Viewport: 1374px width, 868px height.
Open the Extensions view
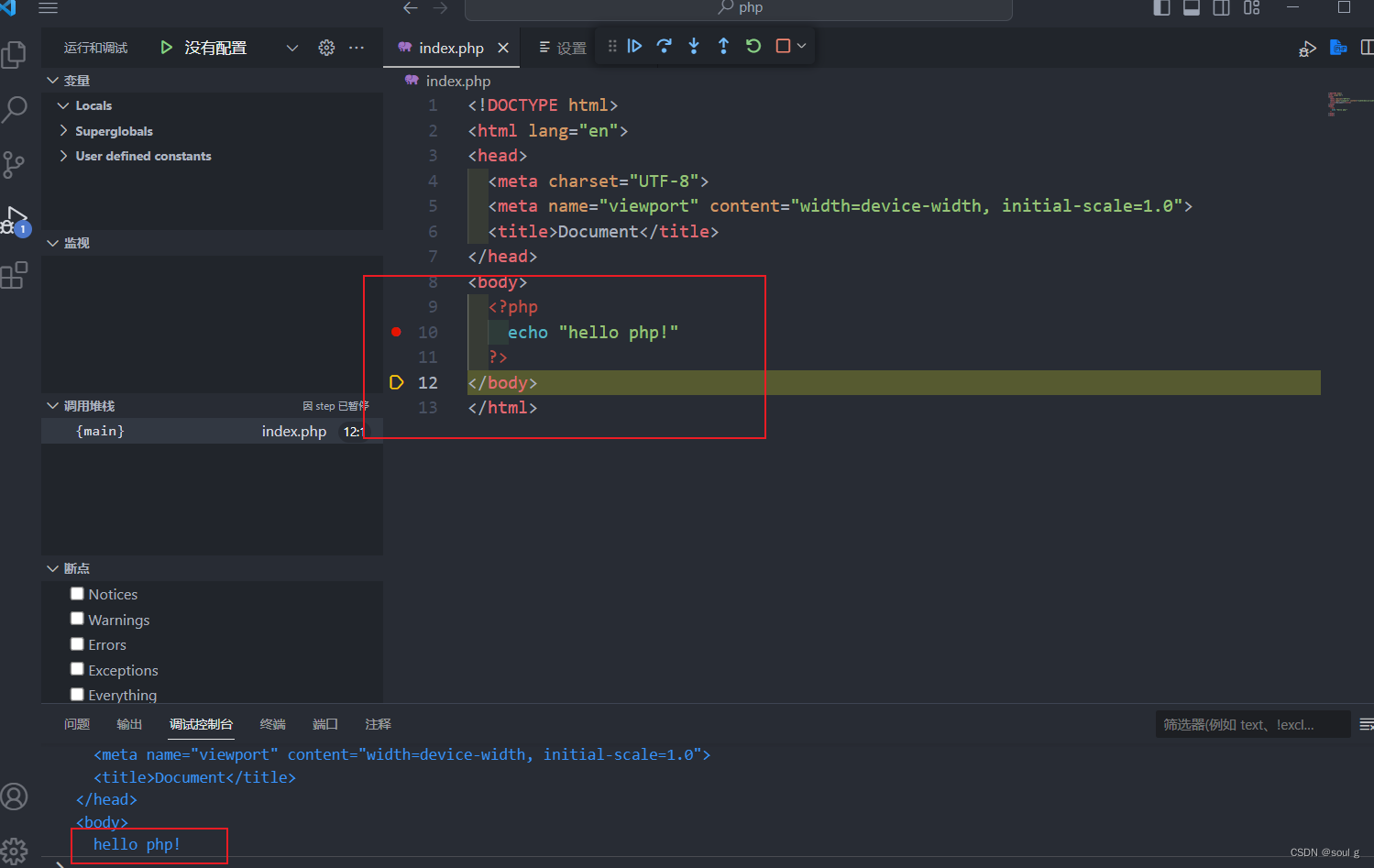click(14, 275)
